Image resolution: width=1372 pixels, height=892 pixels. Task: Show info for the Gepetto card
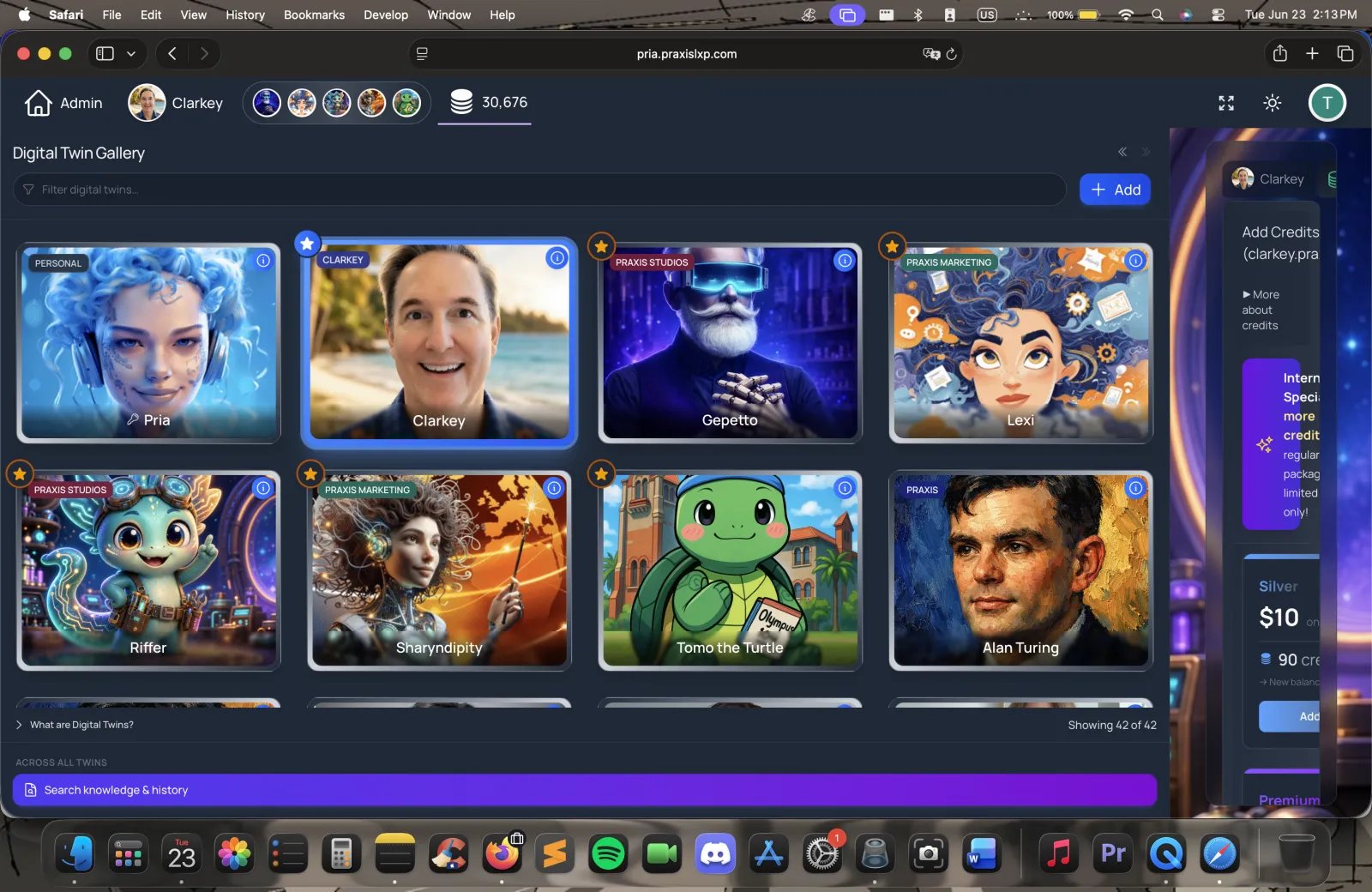(845, 260)
